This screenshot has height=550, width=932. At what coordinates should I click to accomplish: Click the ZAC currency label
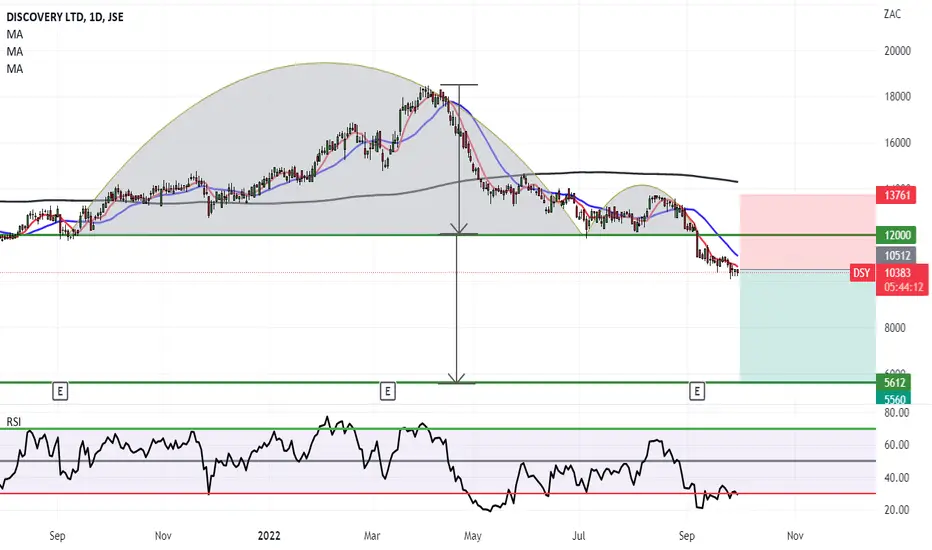click(892, 14)
